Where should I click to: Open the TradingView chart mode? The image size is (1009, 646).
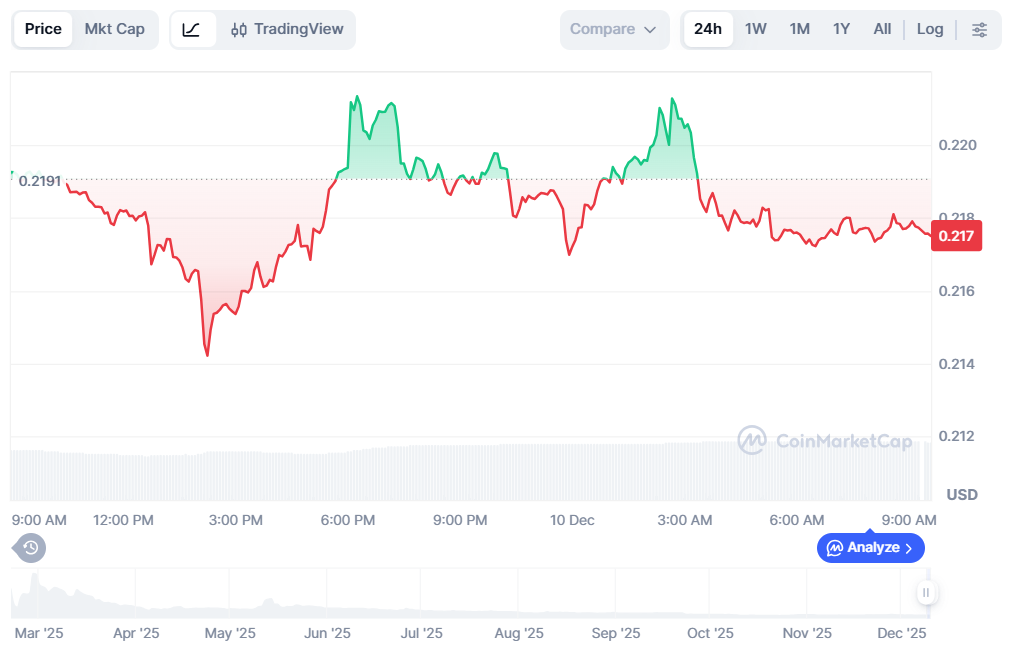[x=287, y=30]
